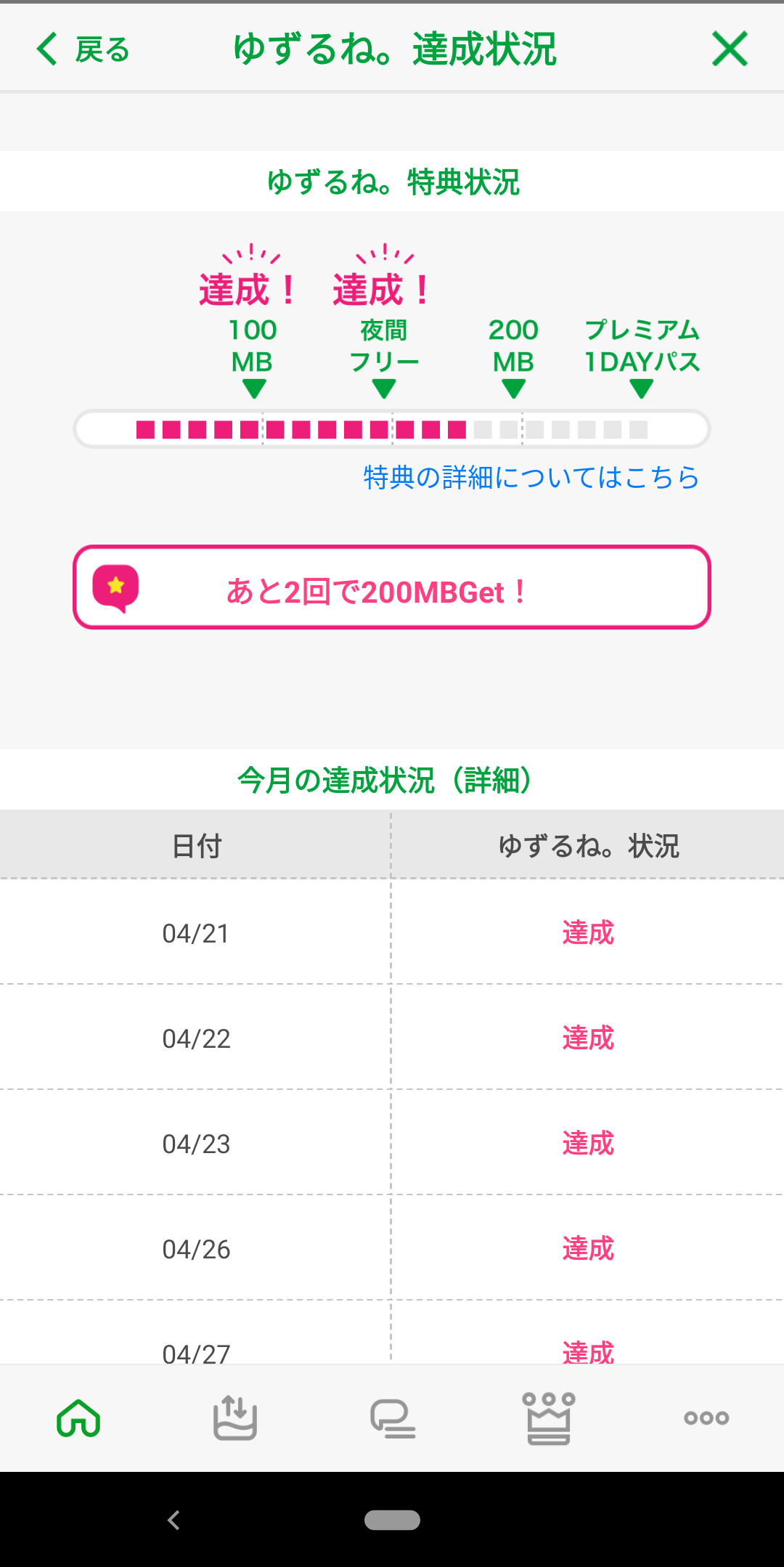Tap the Android system back arrow
This screenshot has height=1567, width=784.
pyautogui.click(x=173, y=1520)
